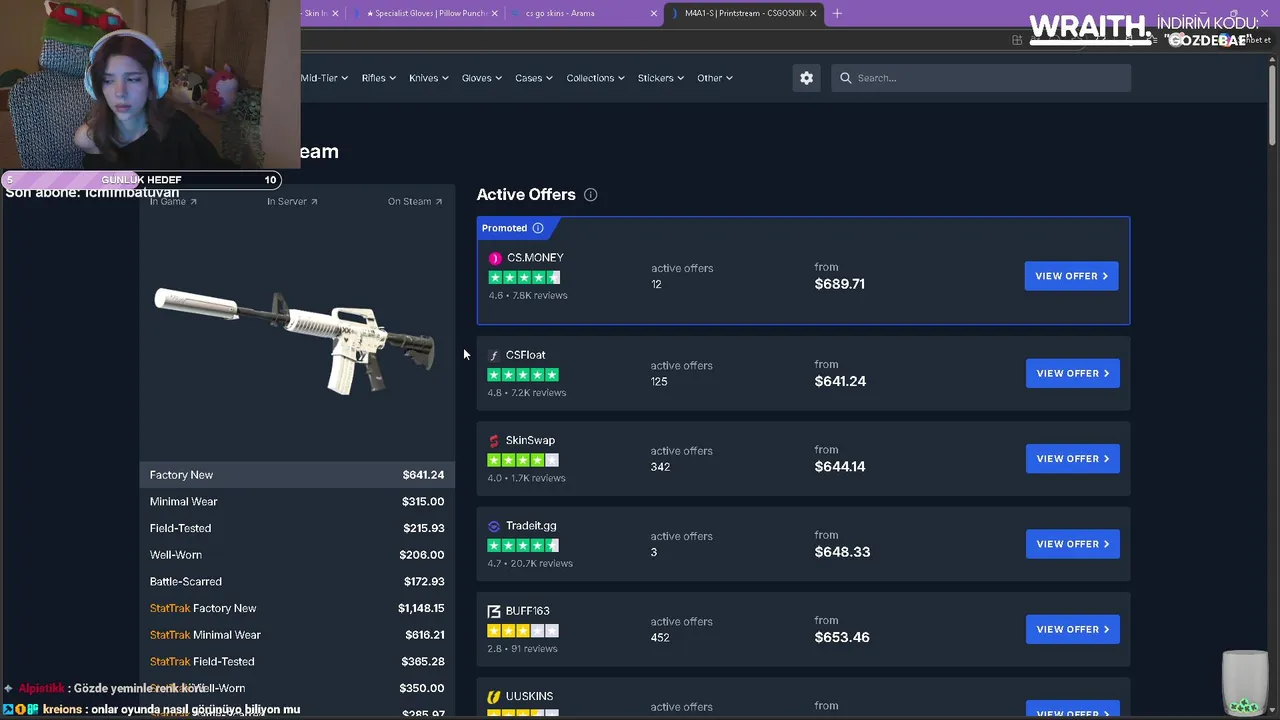1280x720 pixels.
Task: Click BUFF163 star rating
Action: (523, 631)
